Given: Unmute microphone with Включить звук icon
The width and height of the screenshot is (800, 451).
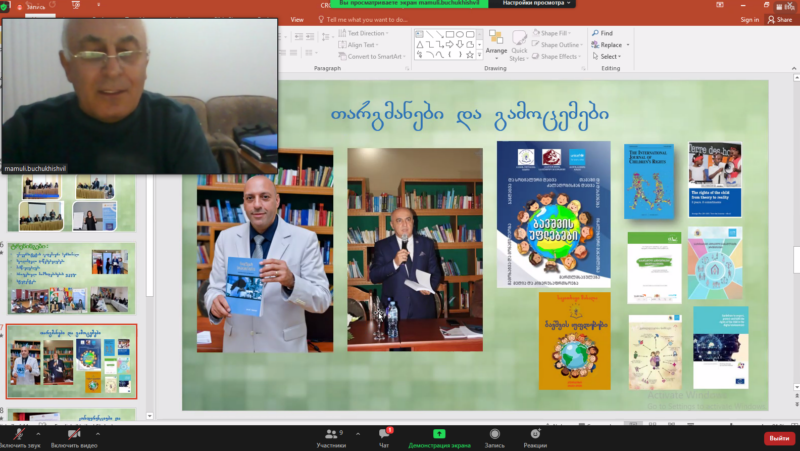Looking at the screenshot, I should [x=19, y=434].
